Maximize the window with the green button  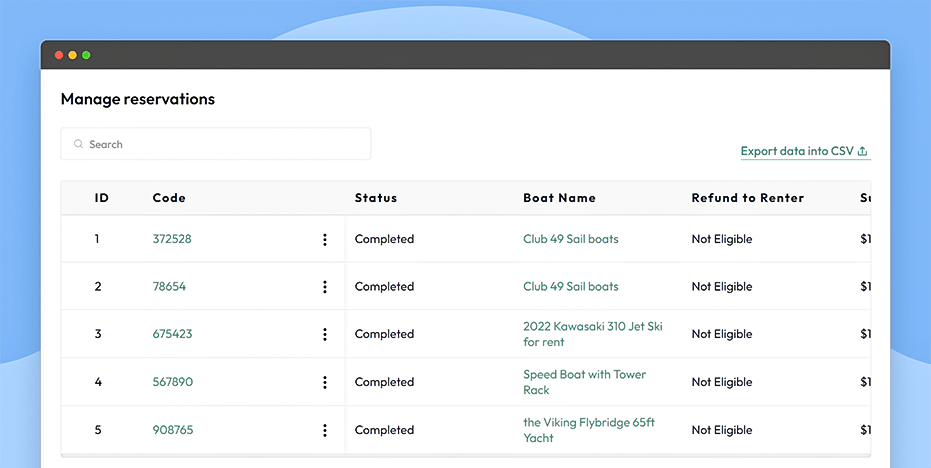click(x=86, y=55)
